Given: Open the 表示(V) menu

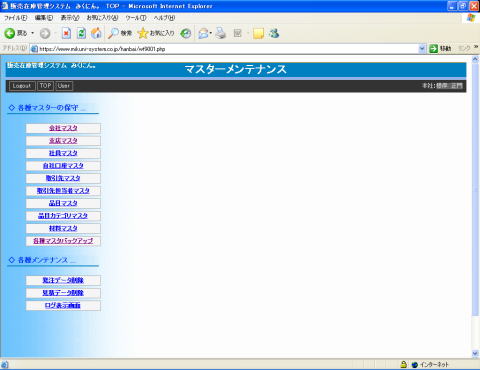Looking at the screenshot, I should coord(70,18).
